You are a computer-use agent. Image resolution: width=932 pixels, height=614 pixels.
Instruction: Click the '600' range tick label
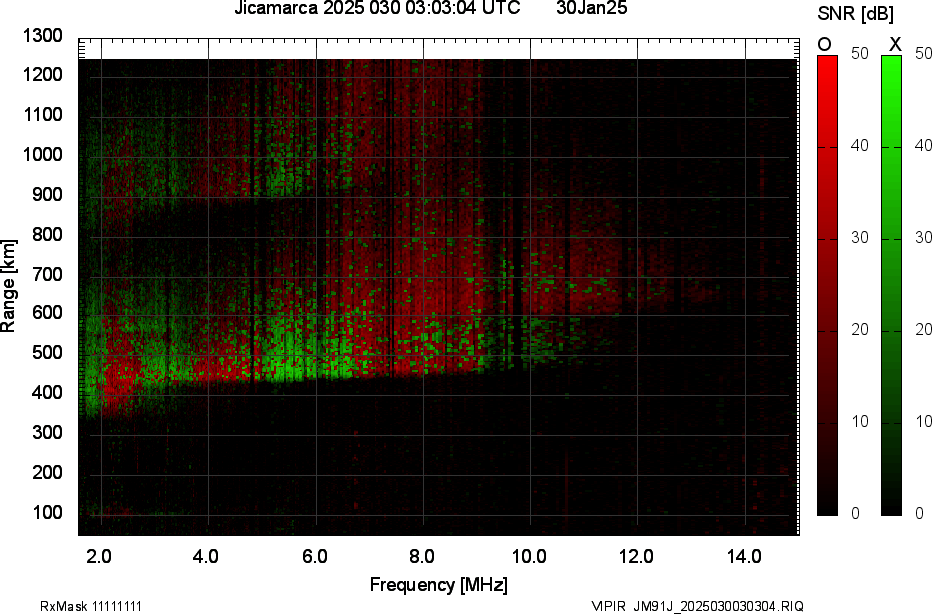click(47, 313)
